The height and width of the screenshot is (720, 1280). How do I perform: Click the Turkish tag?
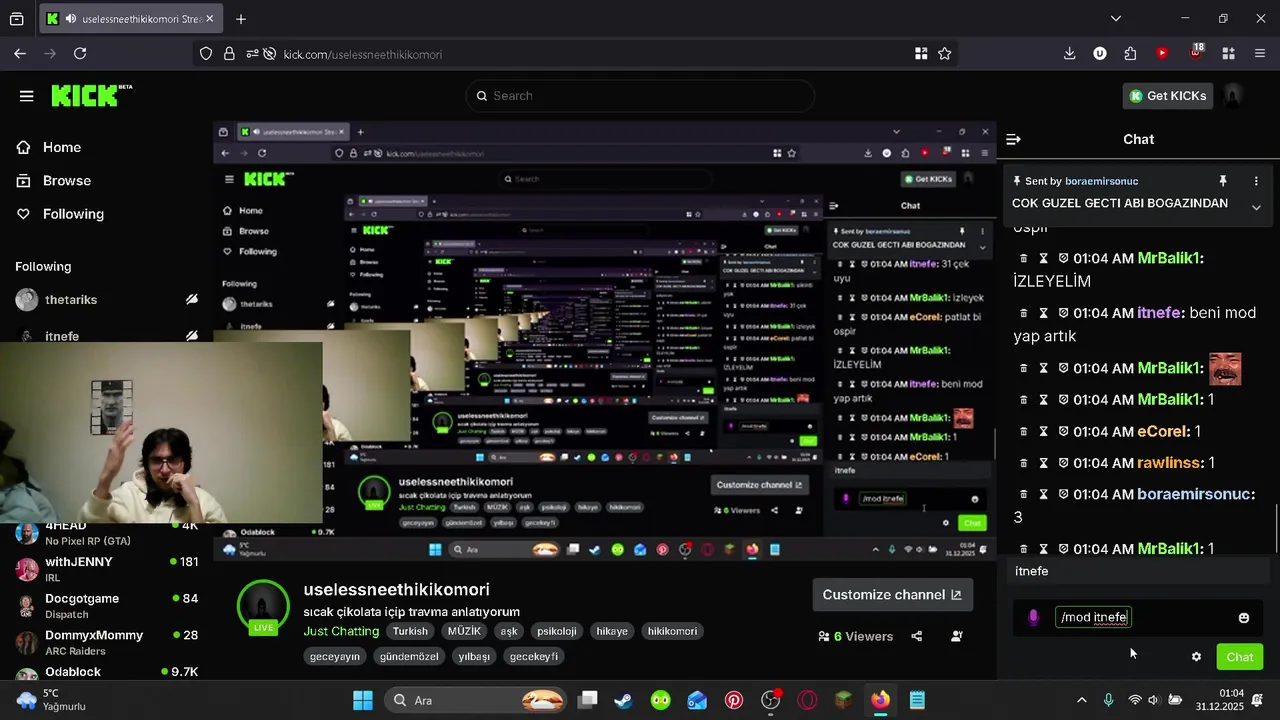(x=410, y=631)
